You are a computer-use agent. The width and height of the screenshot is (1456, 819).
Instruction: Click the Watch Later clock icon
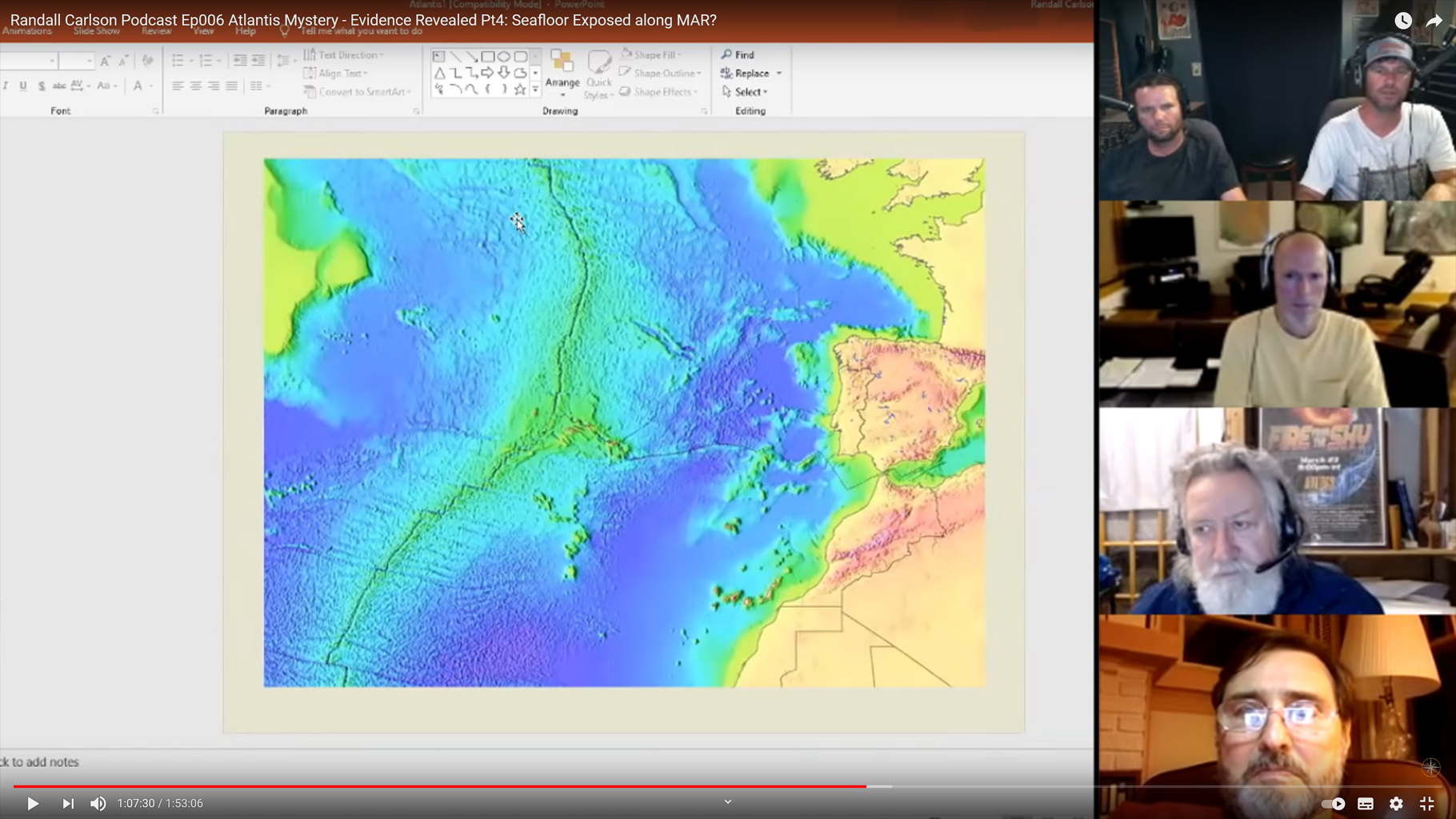pos(1403,21)
